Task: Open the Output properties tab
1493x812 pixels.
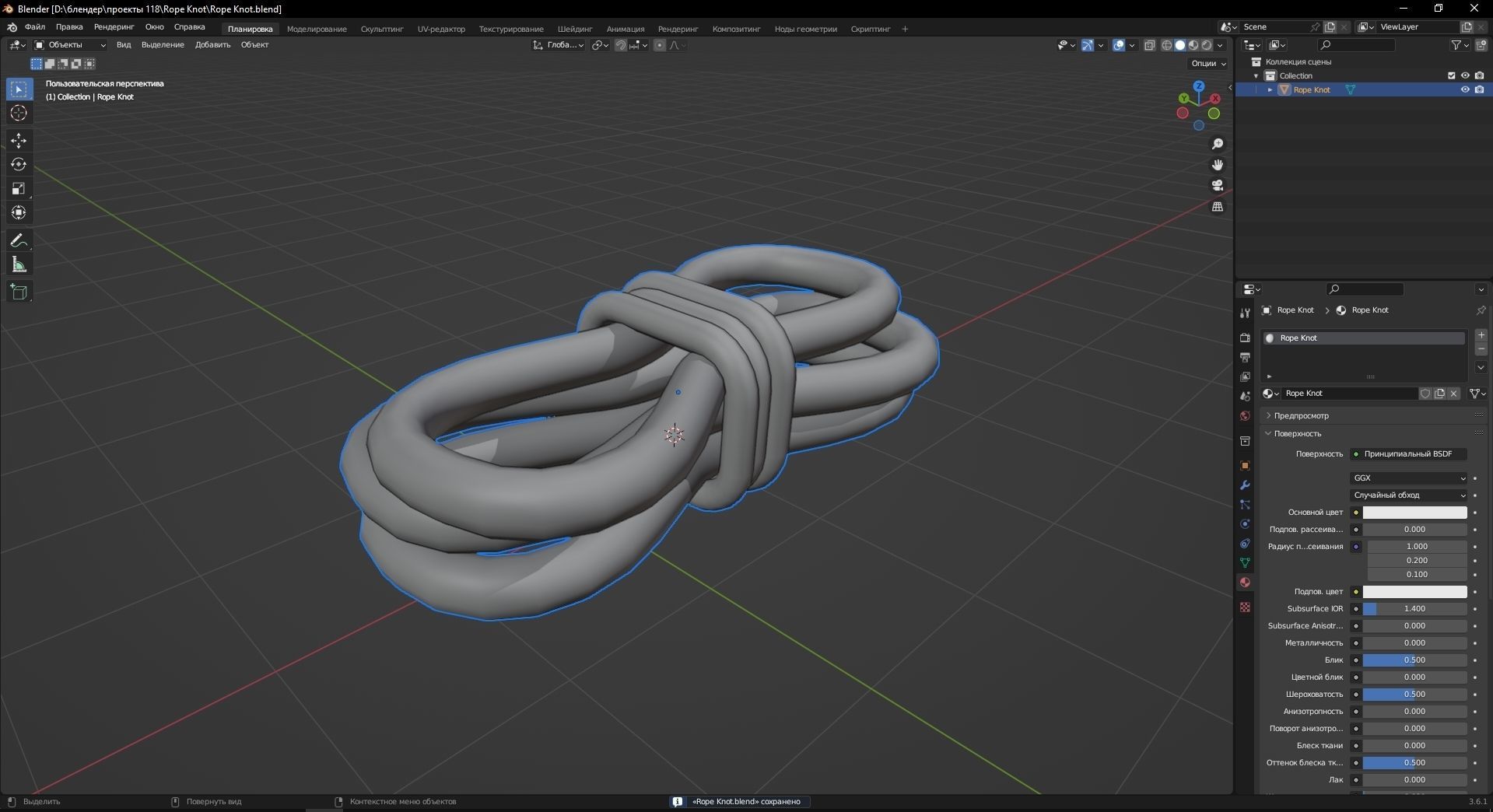Action: coord(1245,357)
